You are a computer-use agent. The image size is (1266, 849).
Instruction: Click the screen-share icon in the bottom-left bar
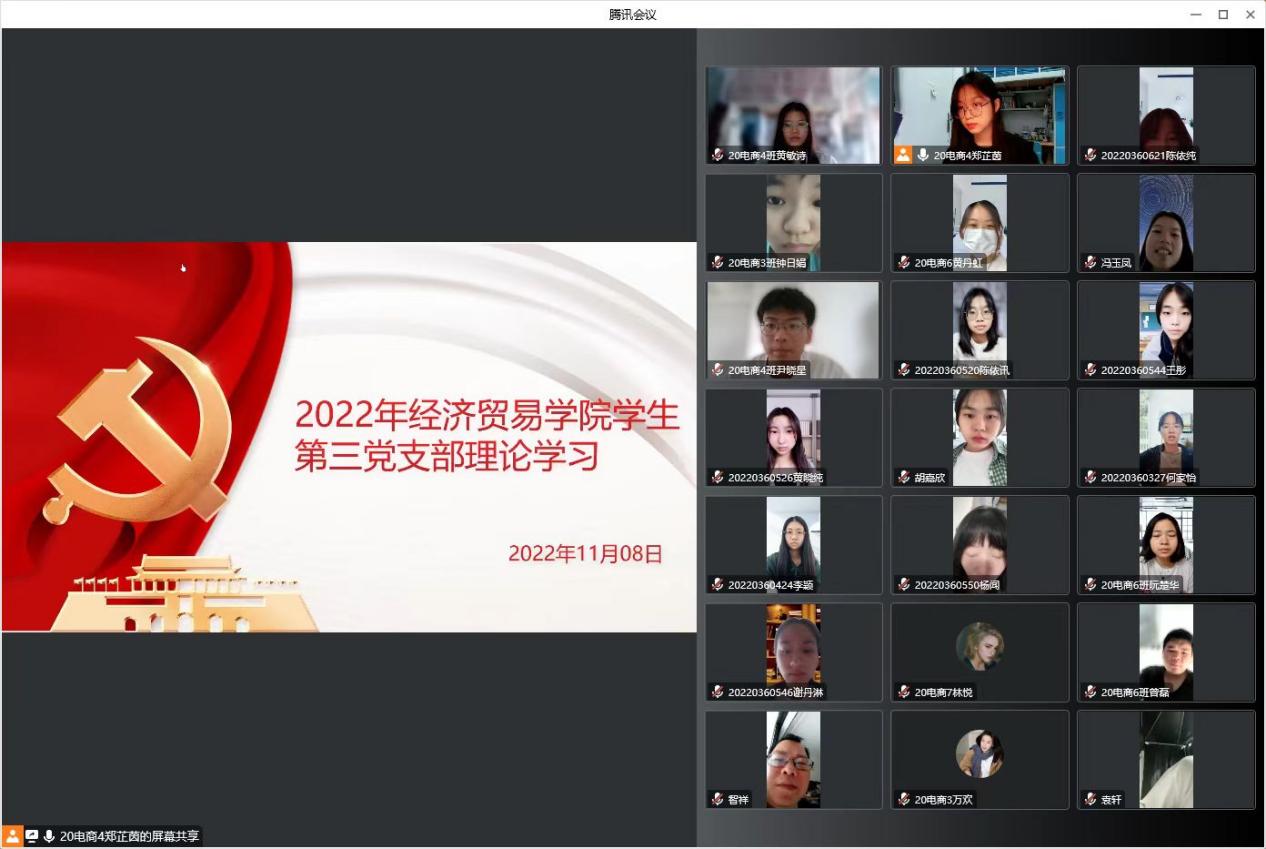tap(31, 836)
